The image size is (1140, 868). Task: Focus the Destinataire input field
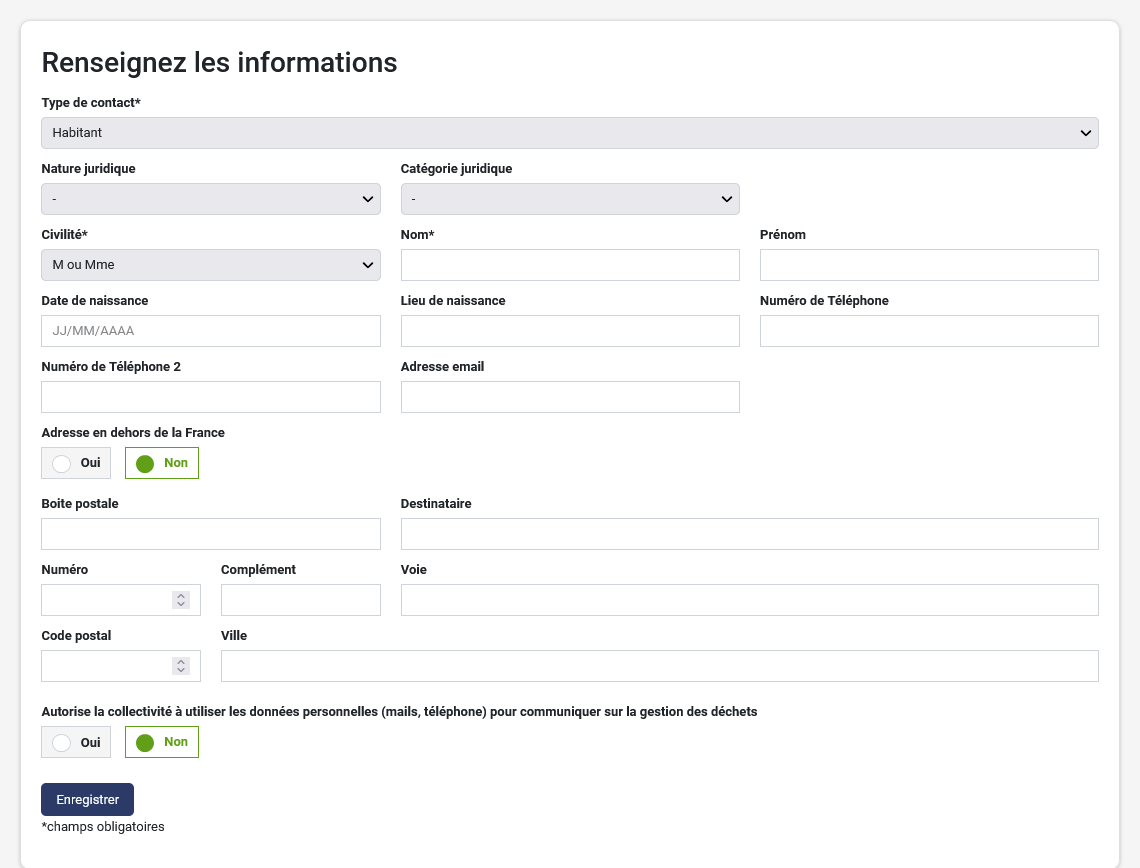[749, 534]
